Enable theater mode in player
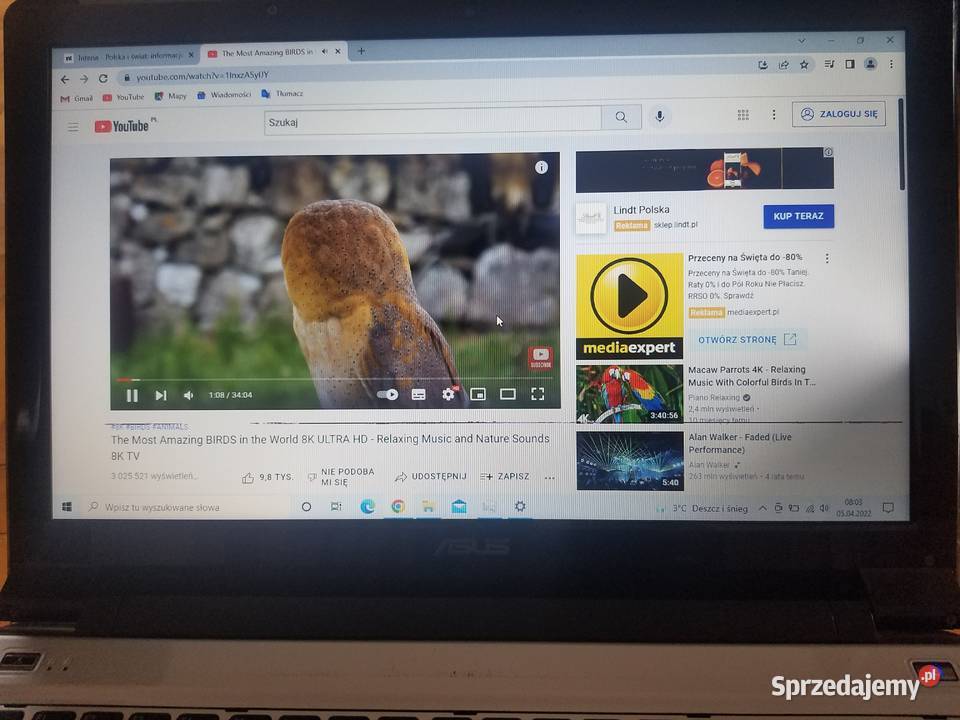 (x=508, y=394)
